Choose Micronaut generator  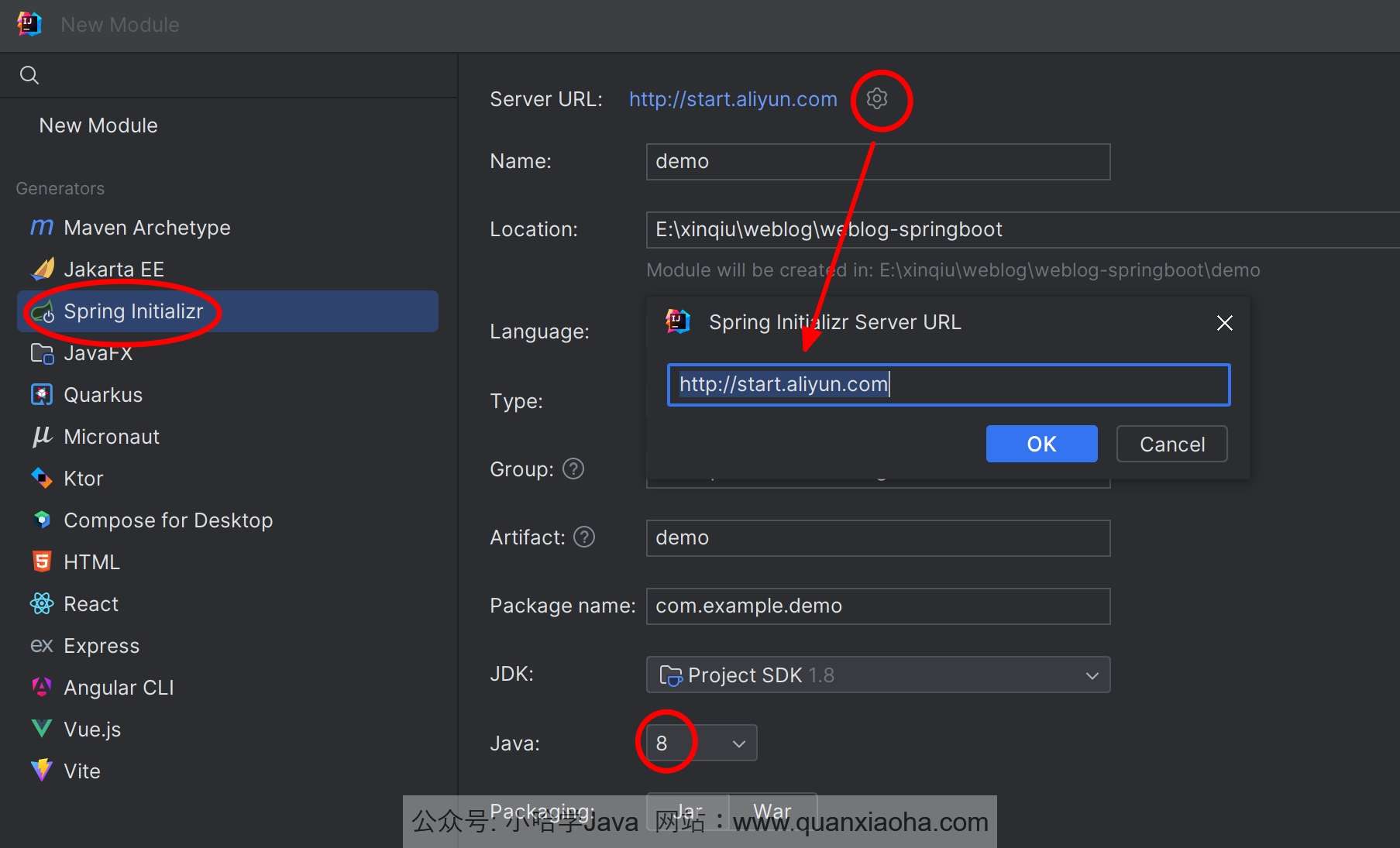click(x=228, y=437)
